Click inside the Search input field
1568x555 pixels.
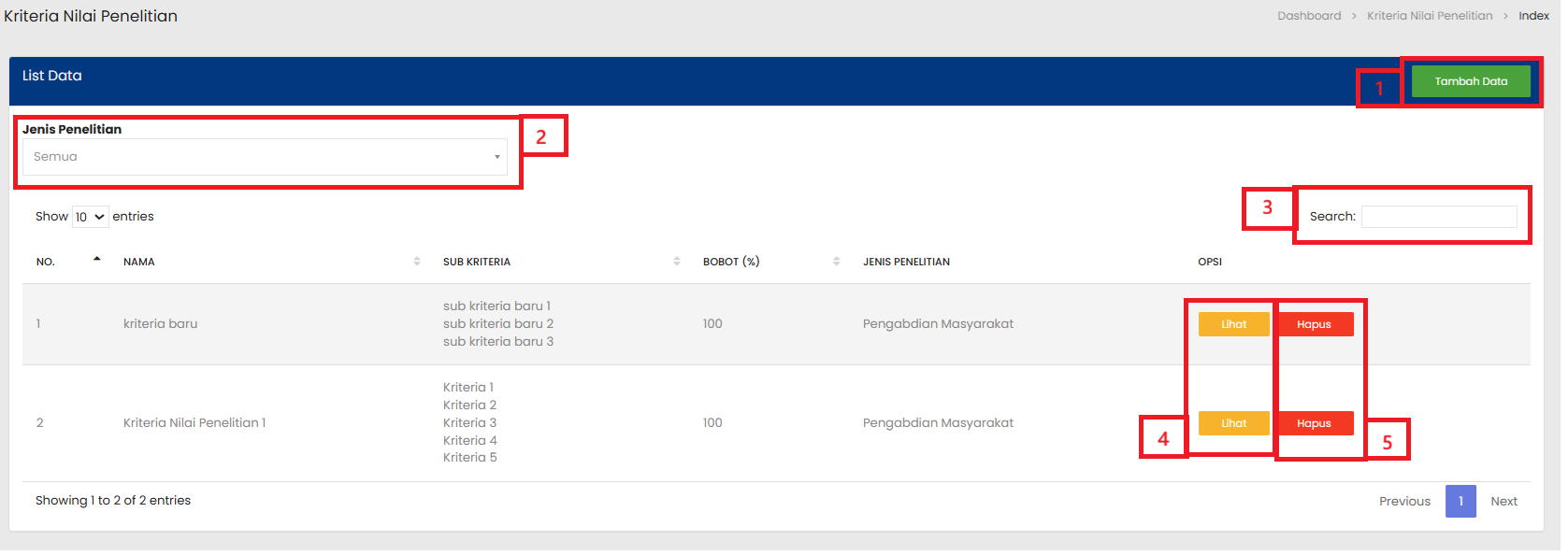coord(1438,217)
